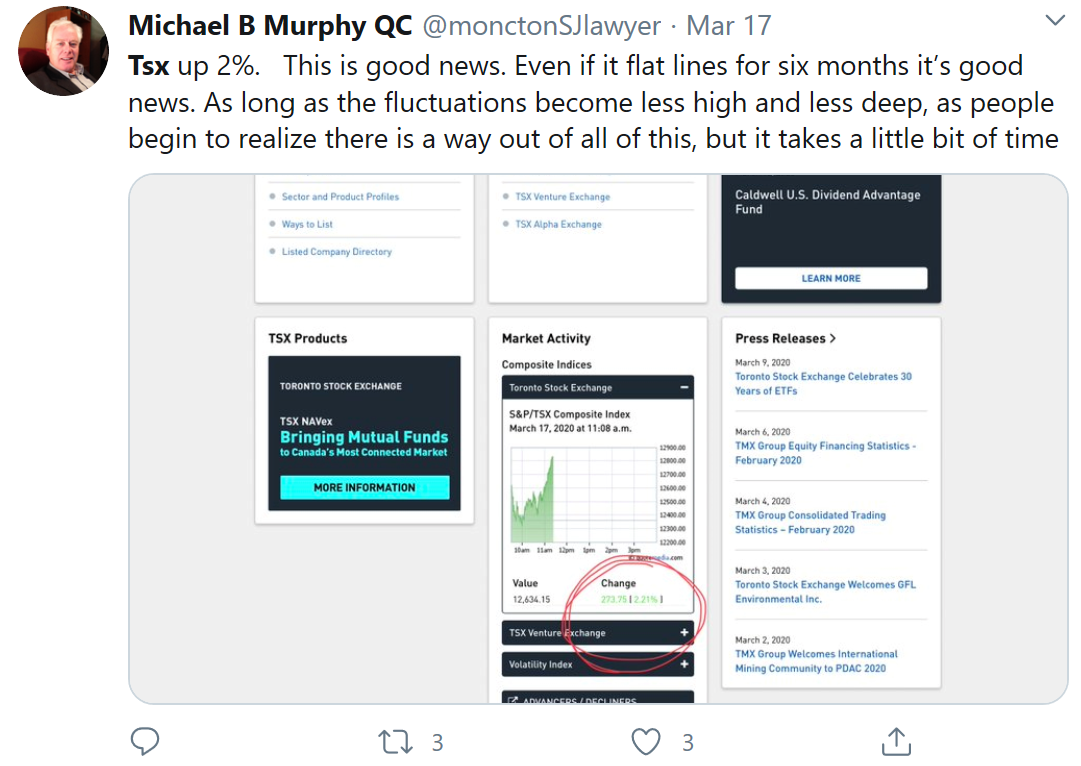Open the tweet options chevron

pos(1055,21)
